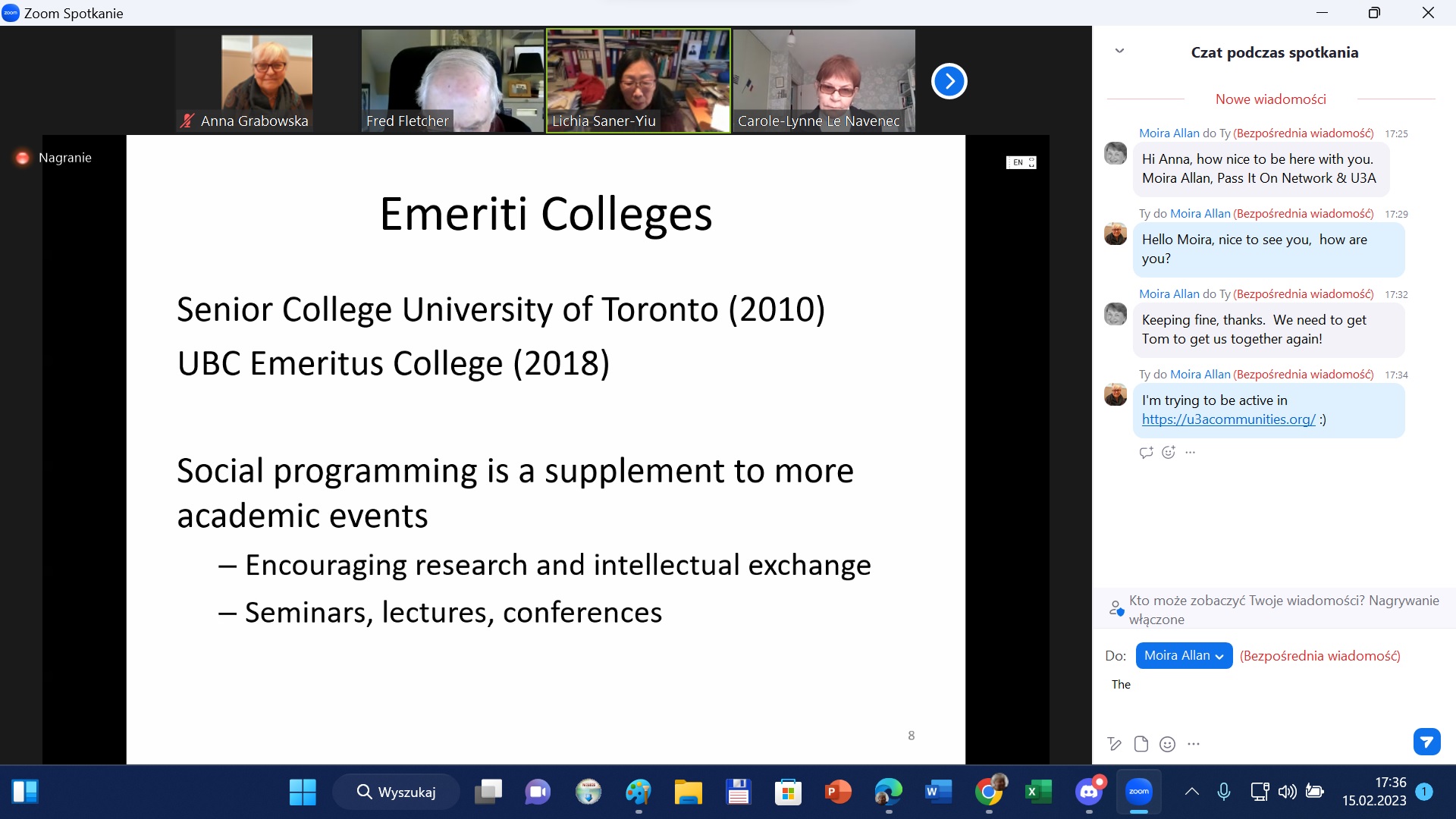
Task: Select Lichia Saner-Yiu's video thumbnail
Action: pyautogui.click(x=639, y=80)
